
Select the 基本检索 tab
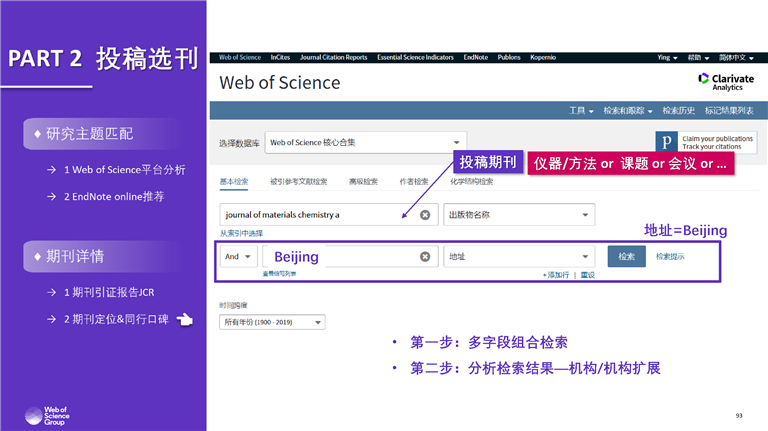(234, 182)
